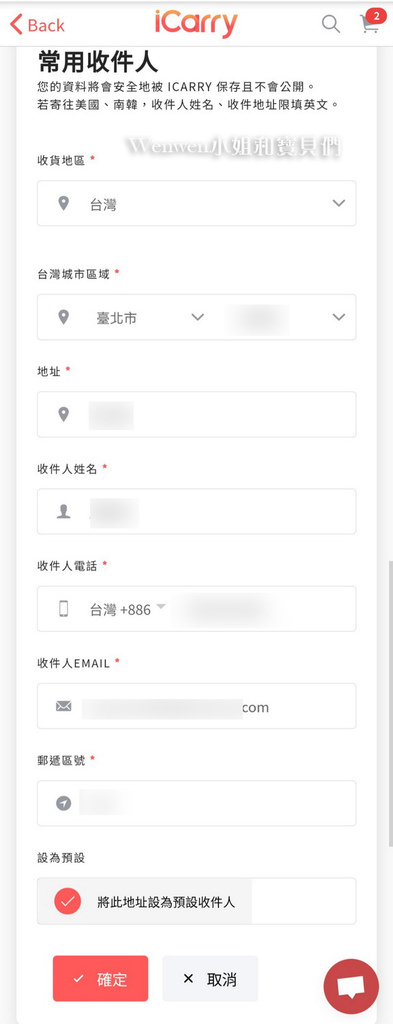Screen dimensions: 393x1024
Task: Cancel with the 取消 button
Action: click(x=210, y=978)
